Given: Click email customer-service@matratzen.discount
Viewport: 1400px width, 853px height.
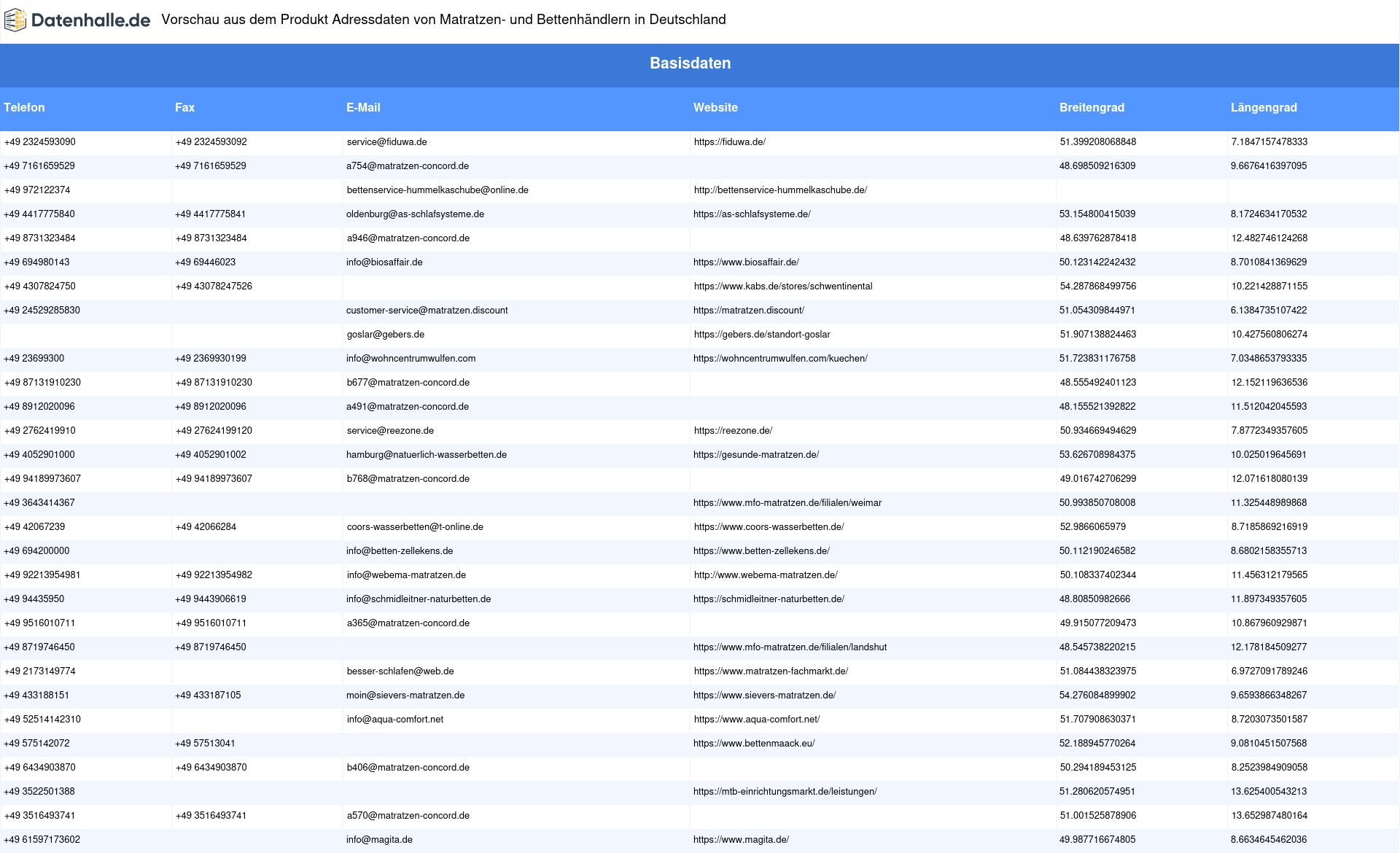Looking at the screenshot, I should [427, 311].
